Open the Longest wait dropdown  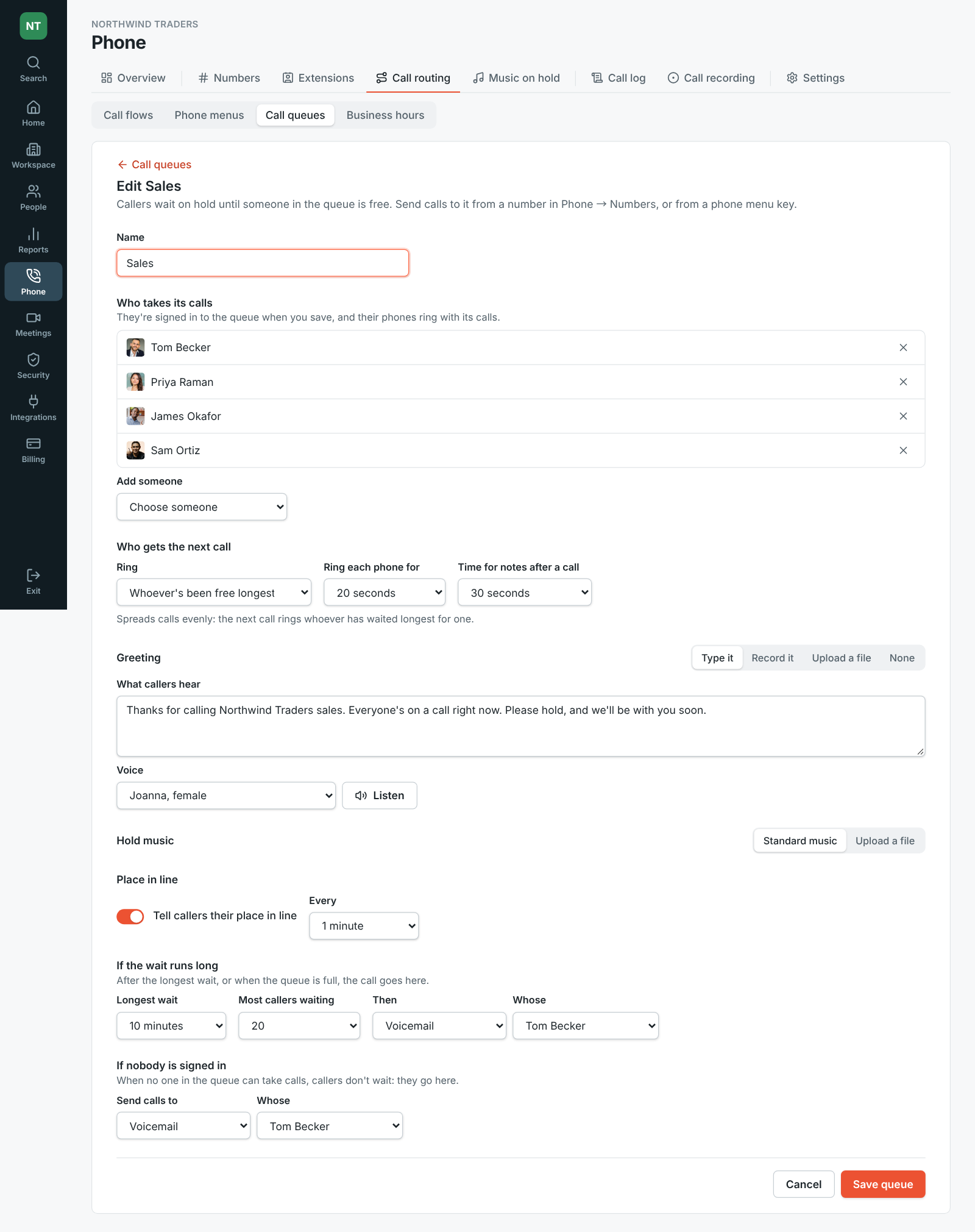pos(171,1026)
